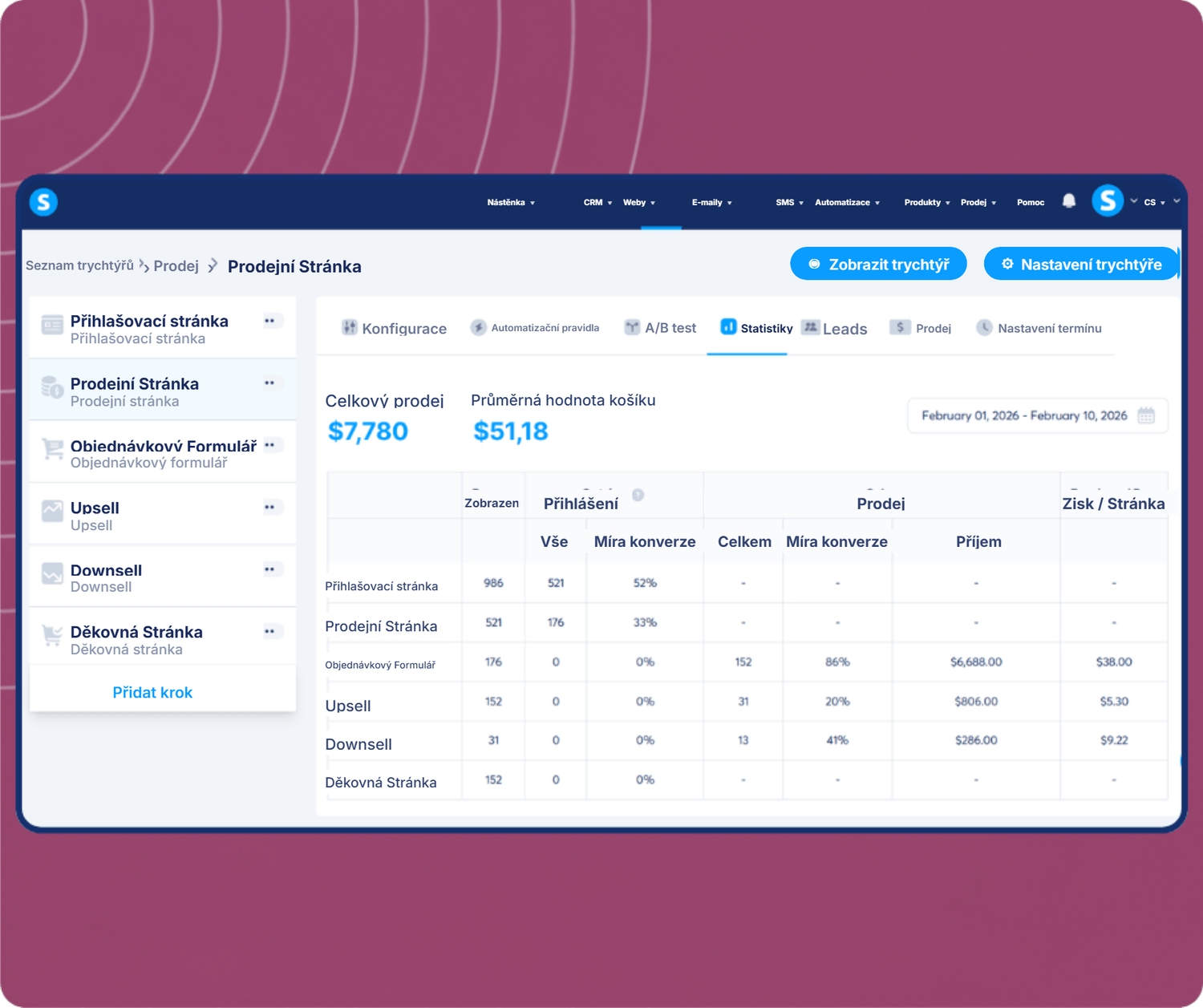Expand the CRM dropdown menu

pyautogui.click(x=597, y=203)
